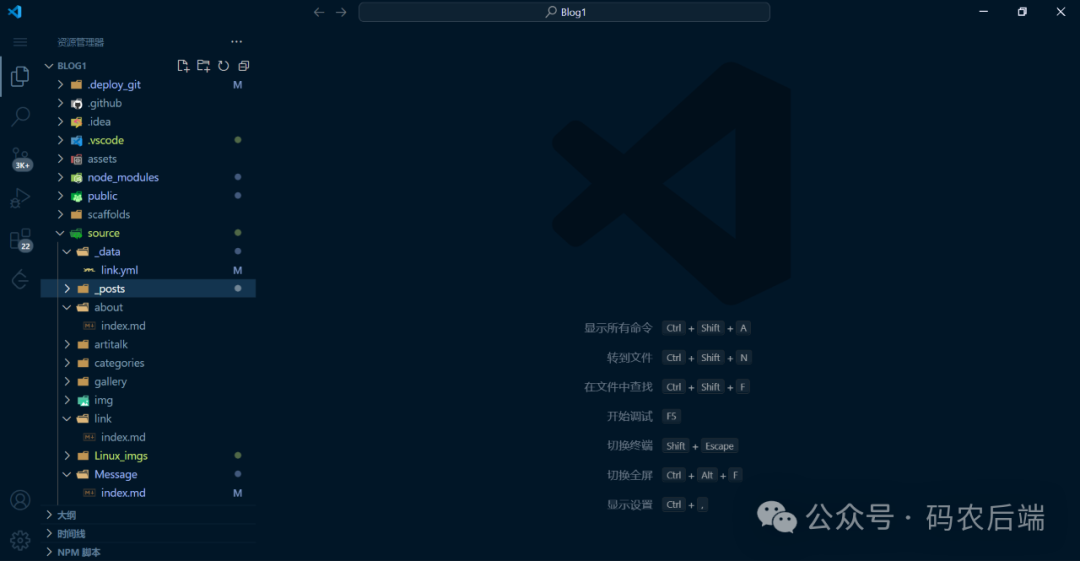Go forward using the right arrow
The width and height of the screenshot is (1080, 561).
coord(341,12)
